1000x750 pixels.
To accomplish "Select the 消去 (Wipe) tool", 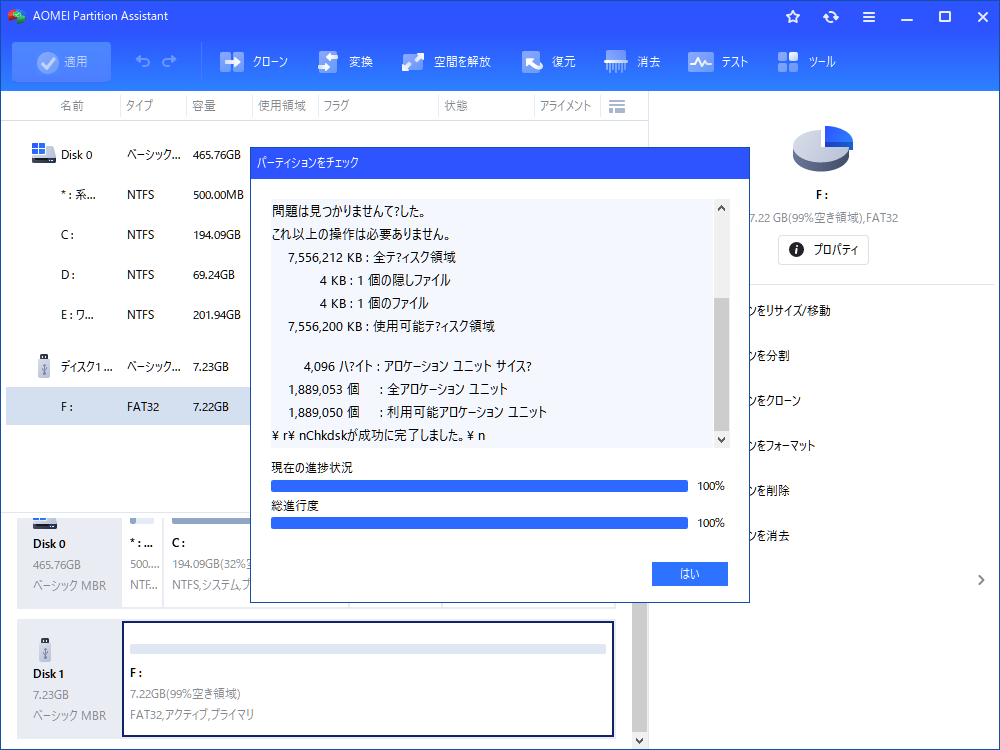I will [632, 61].
